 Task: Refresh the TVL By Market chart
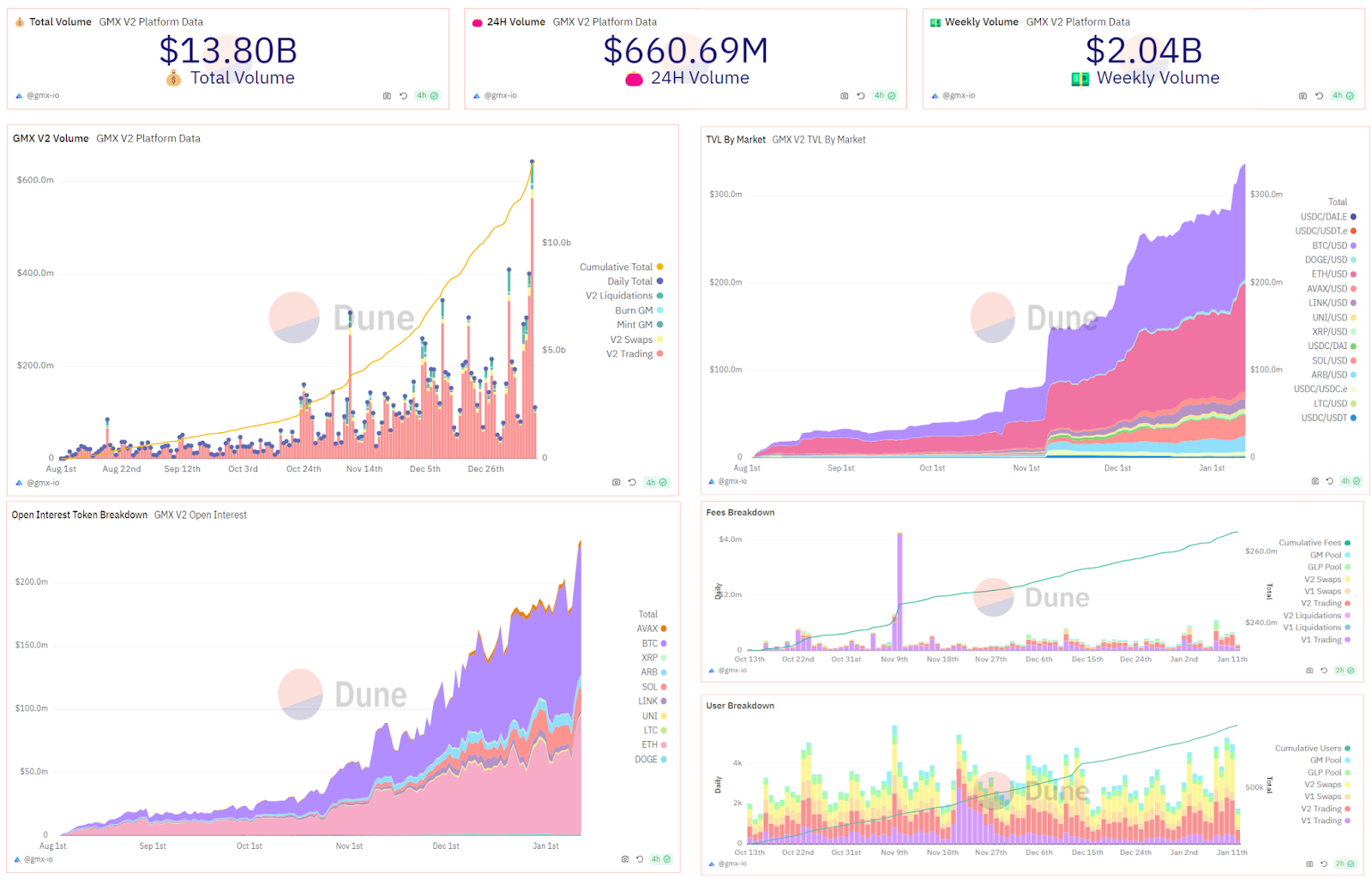tap(1331, 481)
